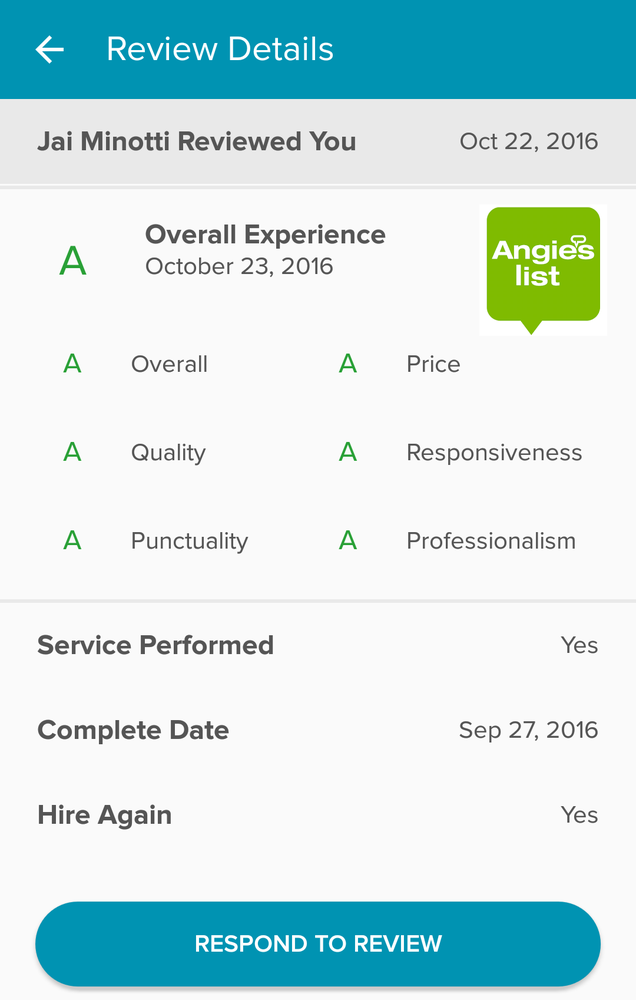Tap the Hire Again Yes value
This screenshot has width=636, height=1000.
pyautogui.click(x=579, y=815)
